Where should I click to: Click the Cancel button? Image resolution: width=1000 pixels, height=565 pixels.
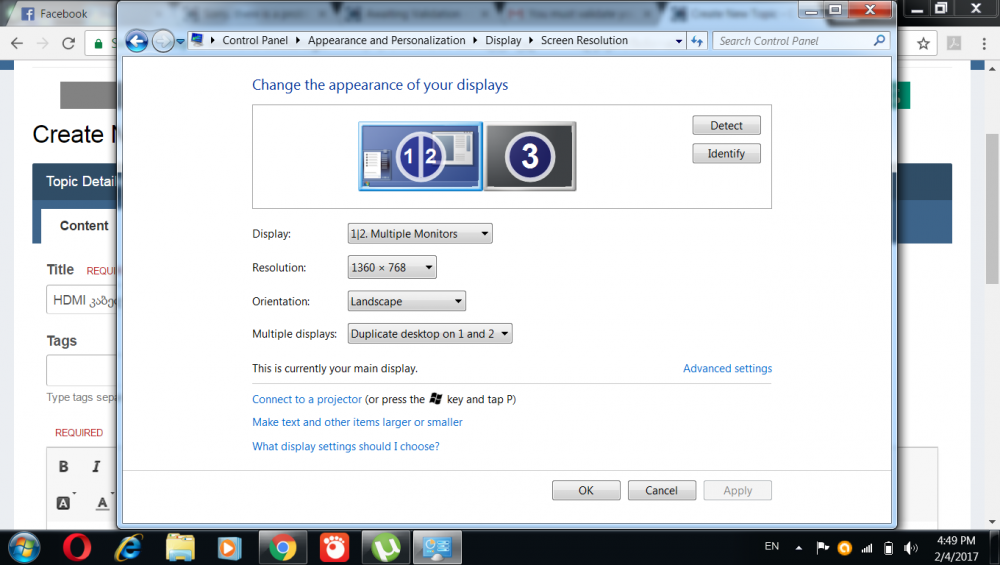pyautogui.click(x=661, y=490)
